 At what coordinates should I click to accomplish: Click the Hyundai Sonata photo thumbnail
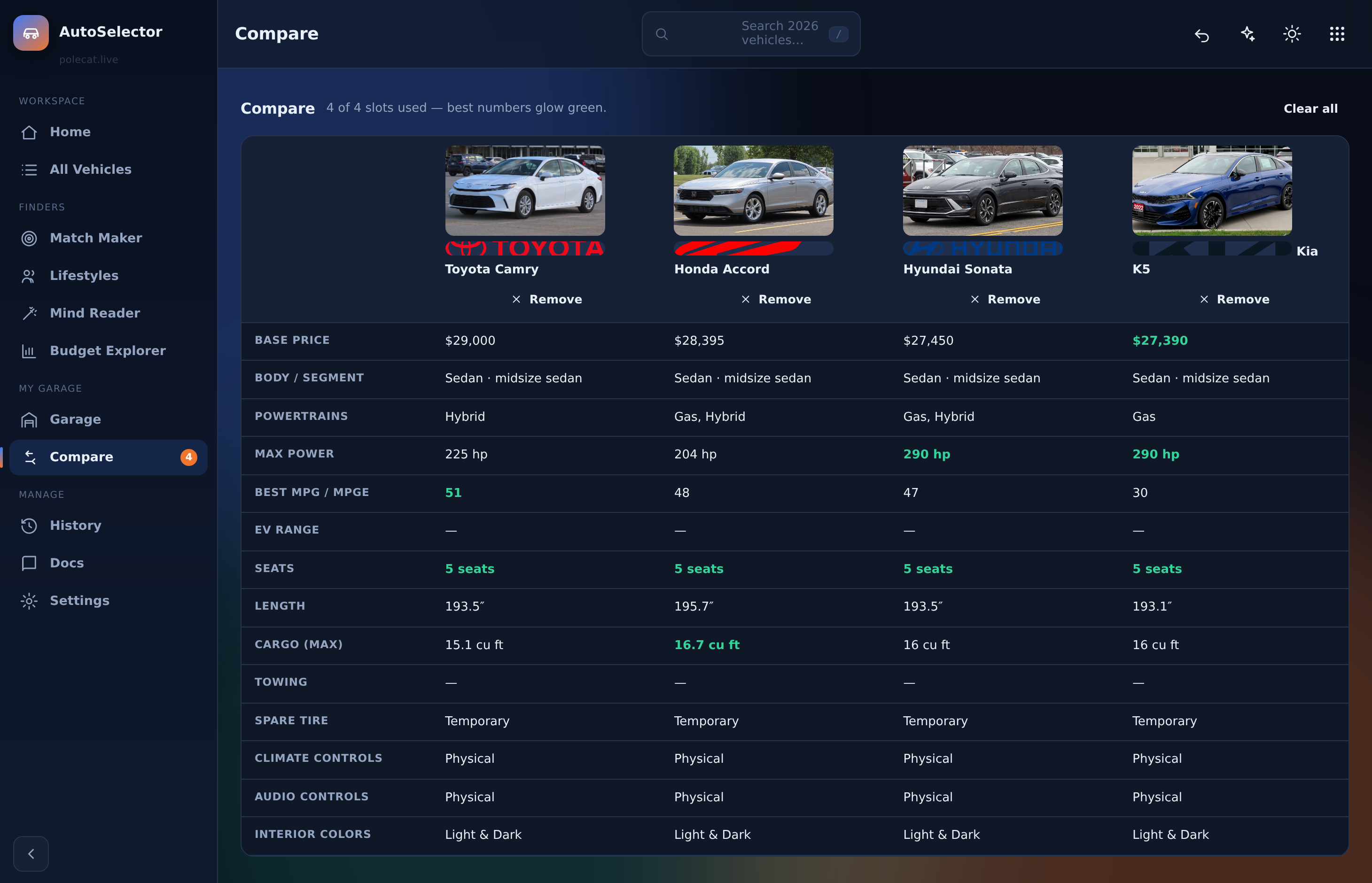coord(982,190)
